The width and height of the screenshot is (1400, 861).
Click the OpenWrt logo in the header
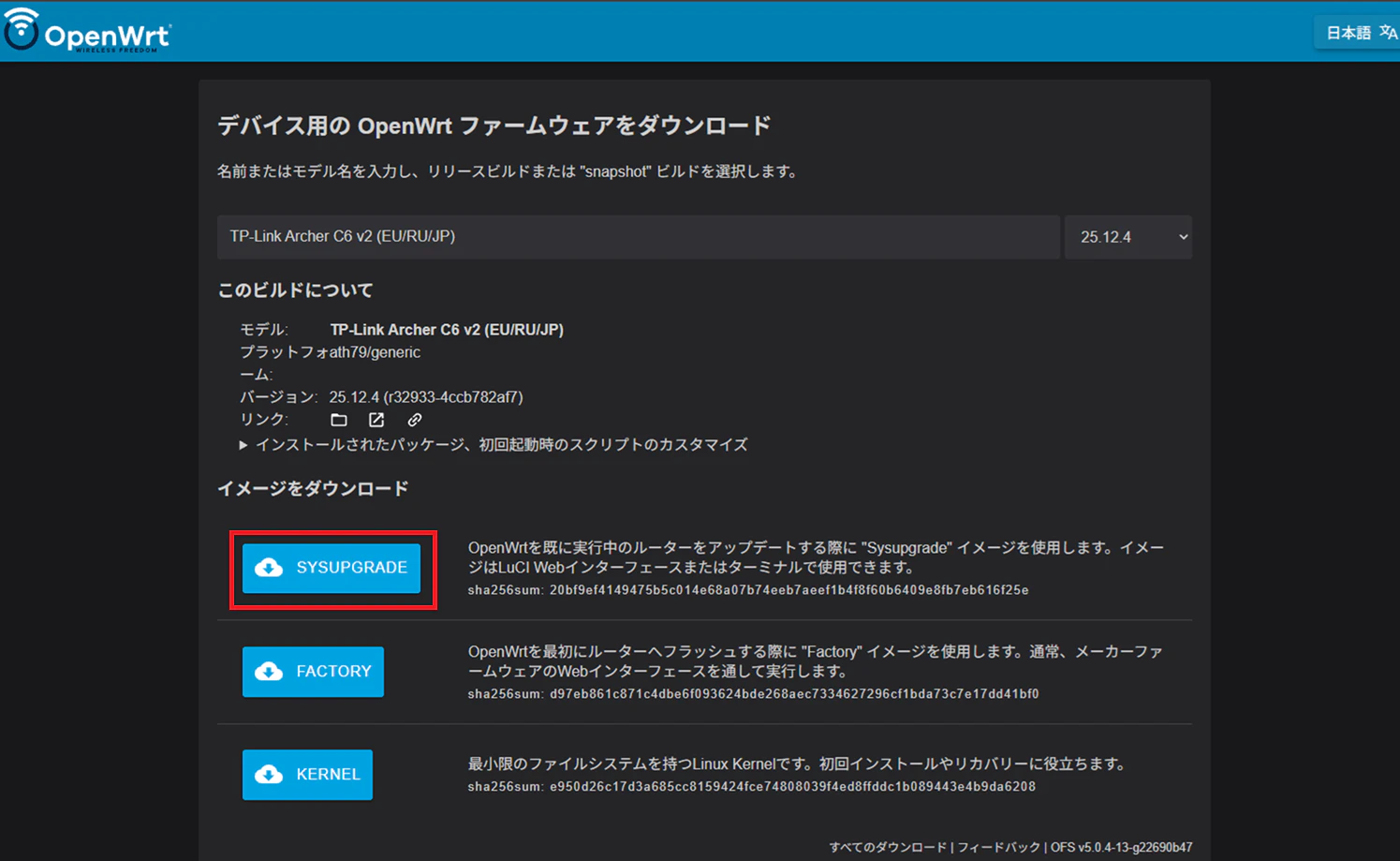coord(87,31)
